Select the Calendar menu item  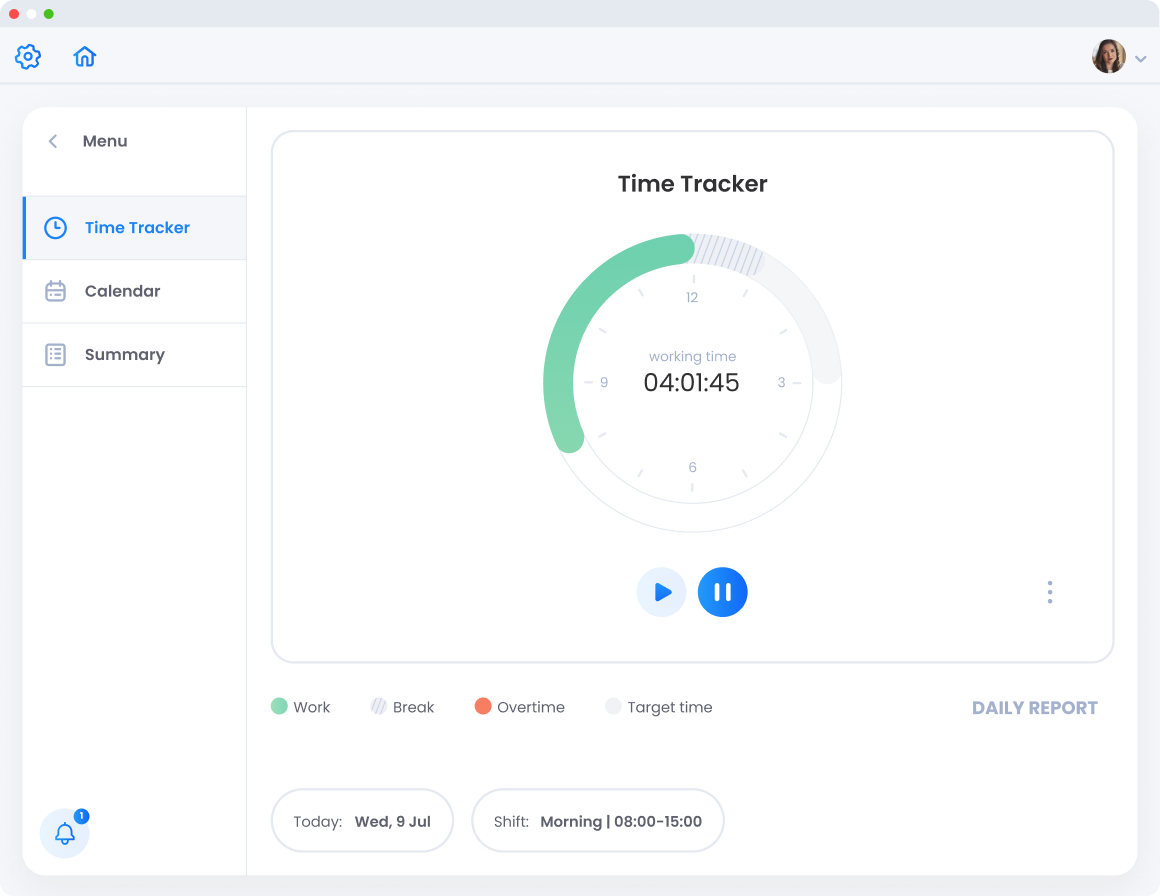tap(123, 291)
